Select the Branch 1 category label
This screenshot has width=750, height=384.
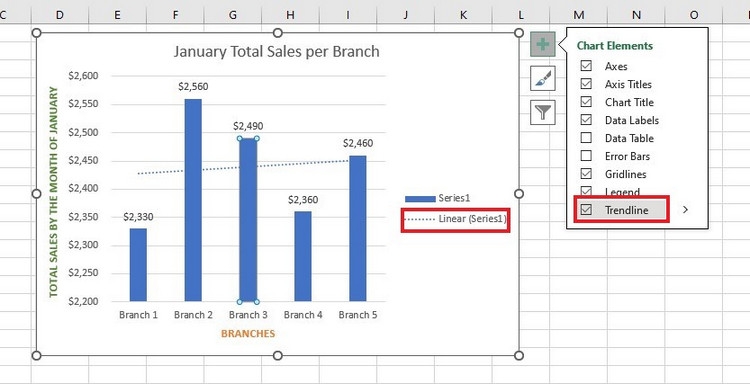coord(138,315)
